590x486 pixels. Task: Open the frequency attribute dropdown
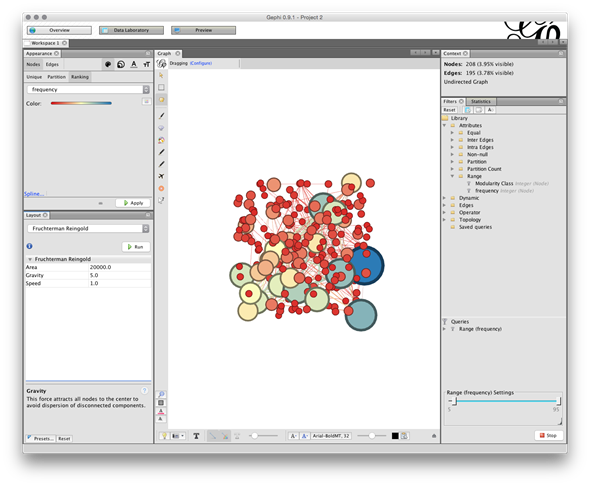[x=88, y=90]
